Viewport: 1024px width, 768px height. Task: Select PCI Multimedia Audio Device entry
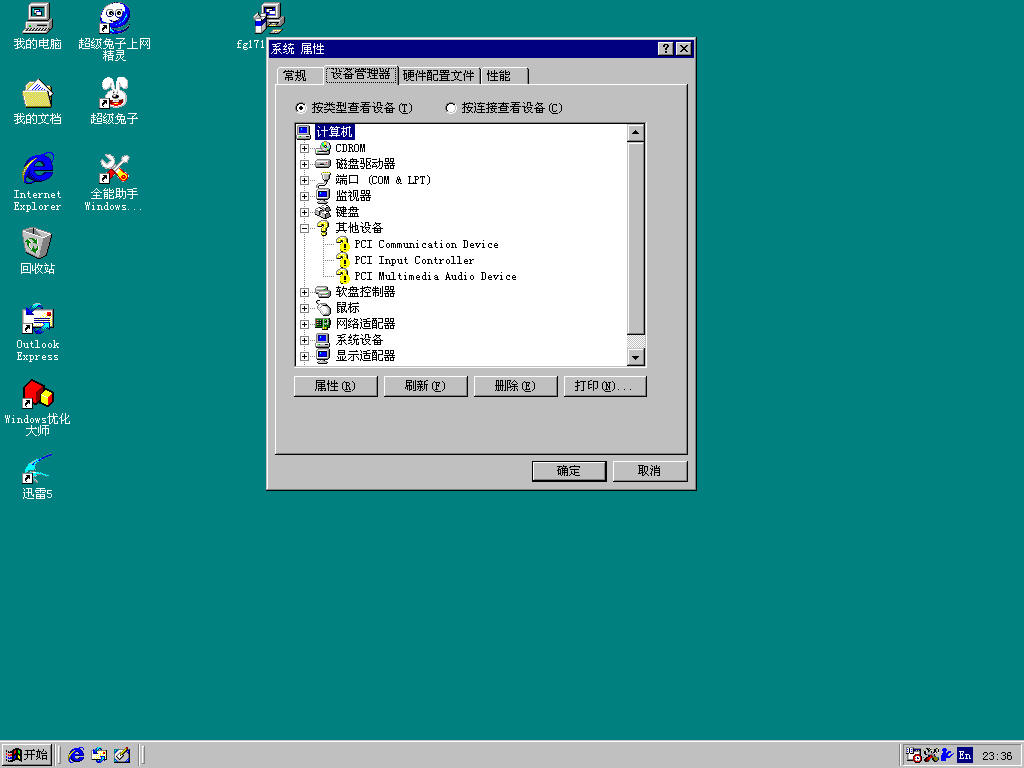[436, 276]
